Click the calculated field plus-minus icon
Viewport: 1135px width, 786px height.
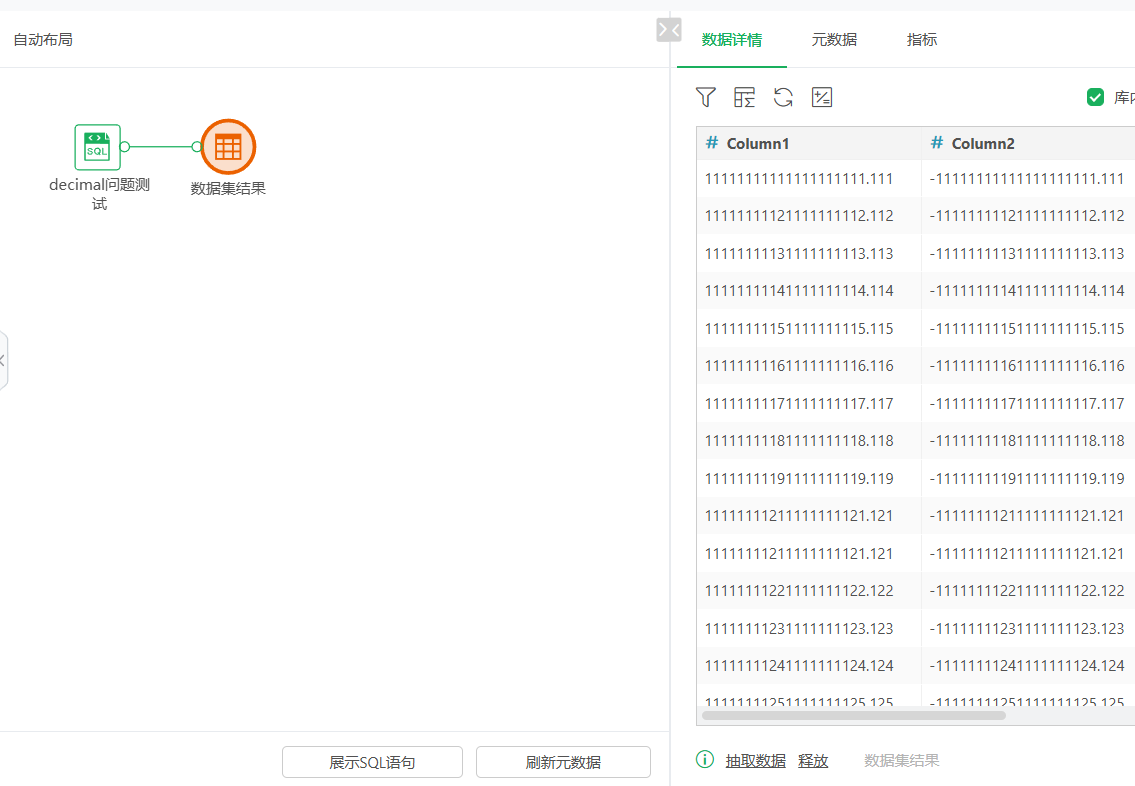pos(822,97)
